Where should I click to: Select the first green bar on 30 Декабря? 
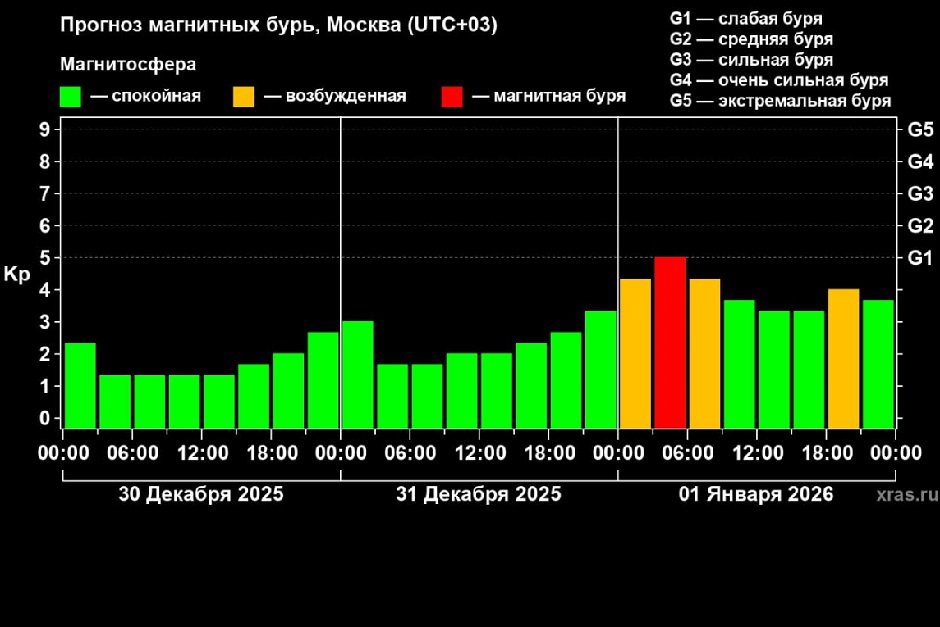[x=80, y=385]
